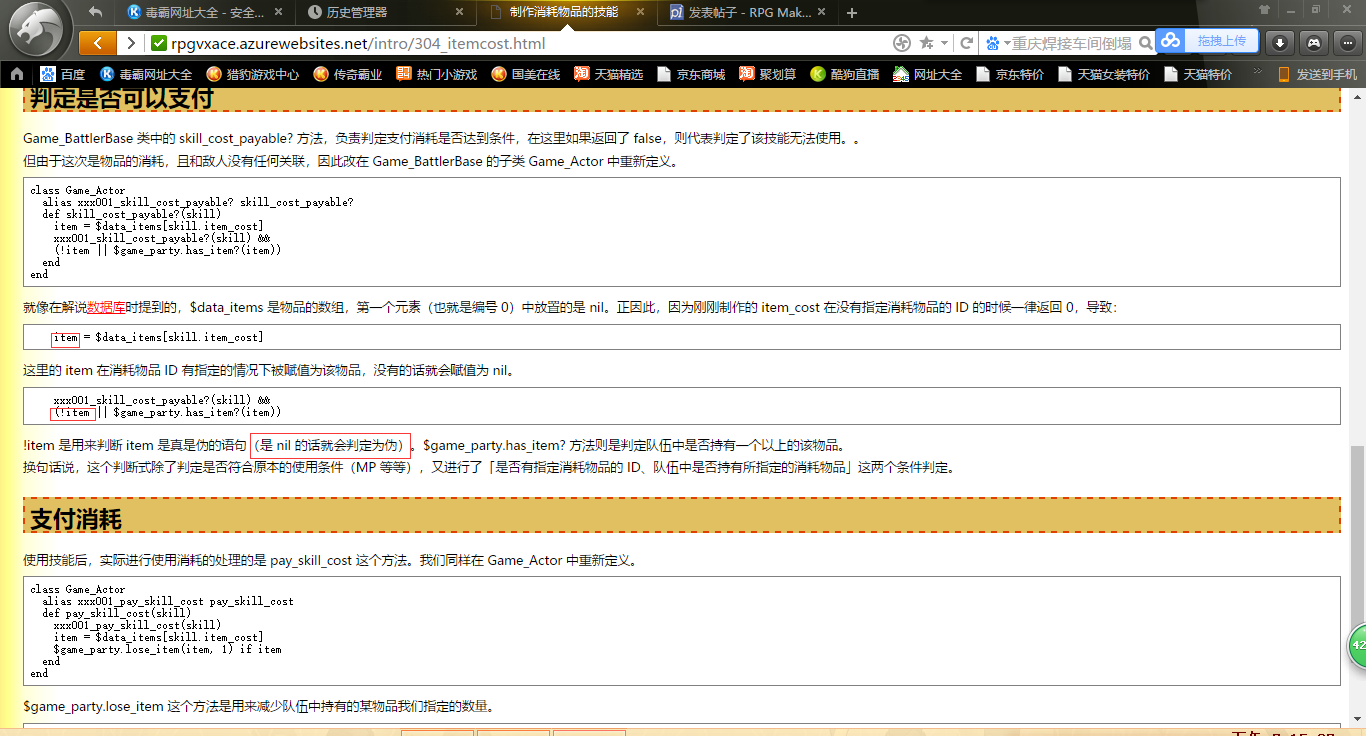The height and width of the screenshot is (736, 1366).
Task: Click the cheetah browser logo
Action: (36, 30)
